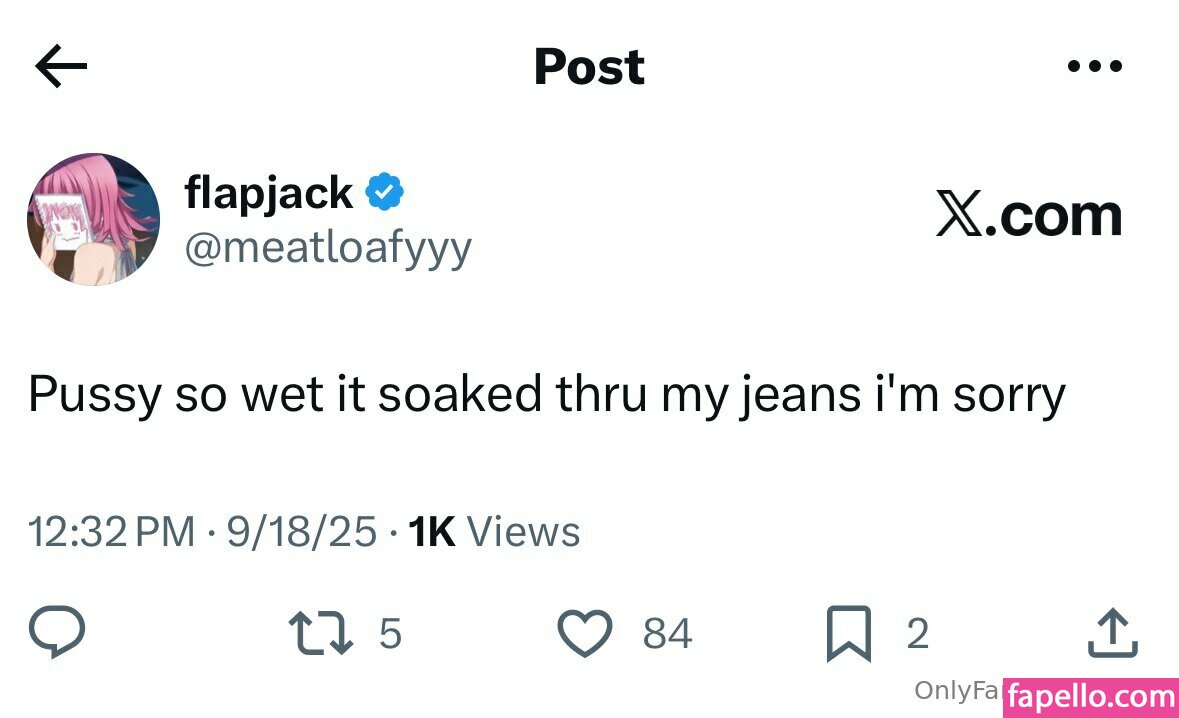Click the like count of 84

click(x=667, y=634)
